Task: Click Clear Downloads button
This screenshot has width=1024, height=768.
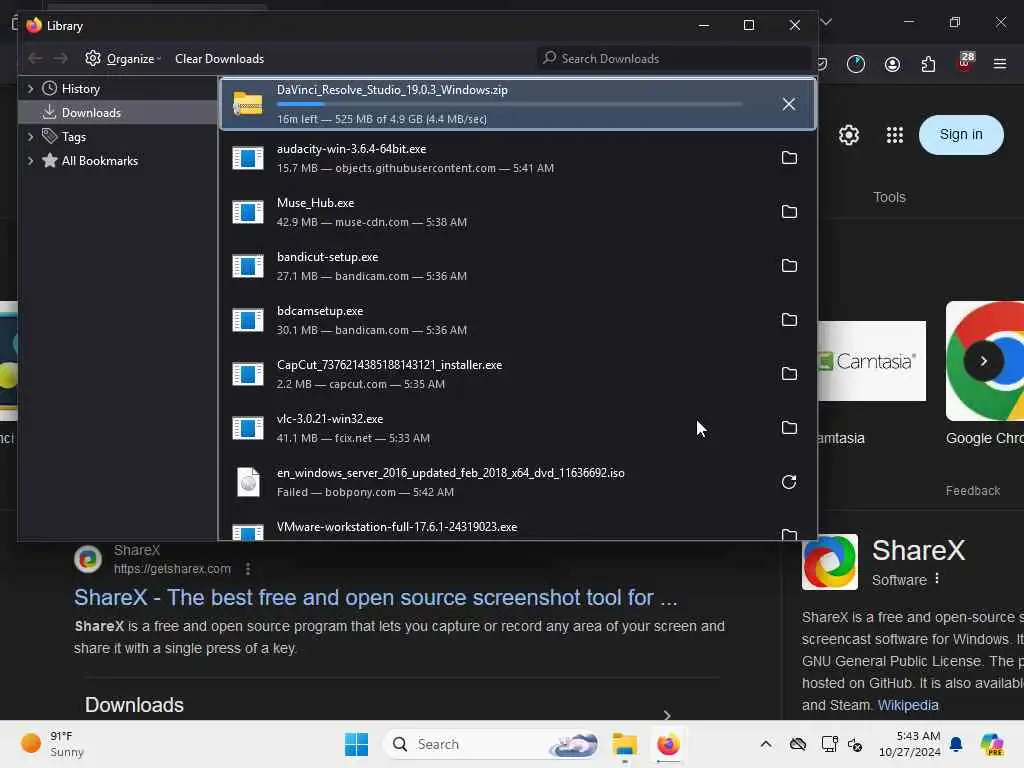Action: click(x=219, y=59)
